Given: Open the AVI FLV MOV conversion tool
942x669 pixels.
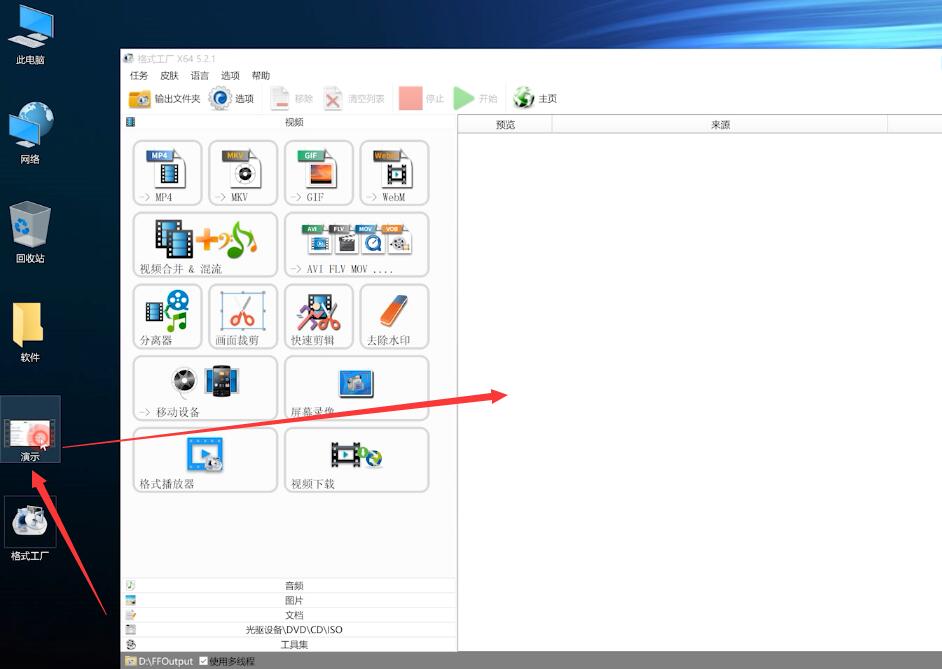Looking at the screenshot, I should click(x=357, y=244).
